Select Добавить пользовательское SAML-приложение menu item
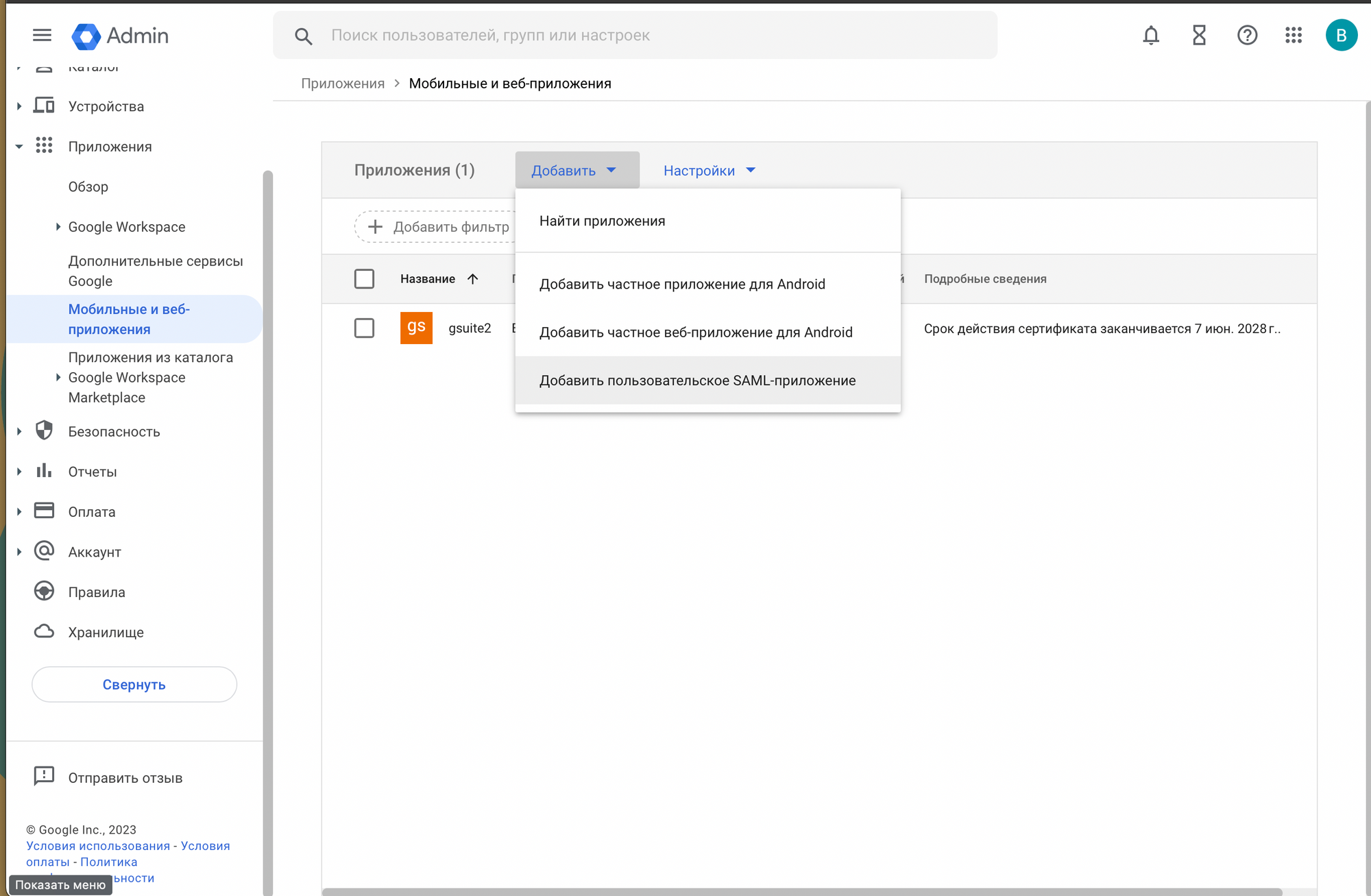This screenshot has height=896, width=1371. (697, 380)
